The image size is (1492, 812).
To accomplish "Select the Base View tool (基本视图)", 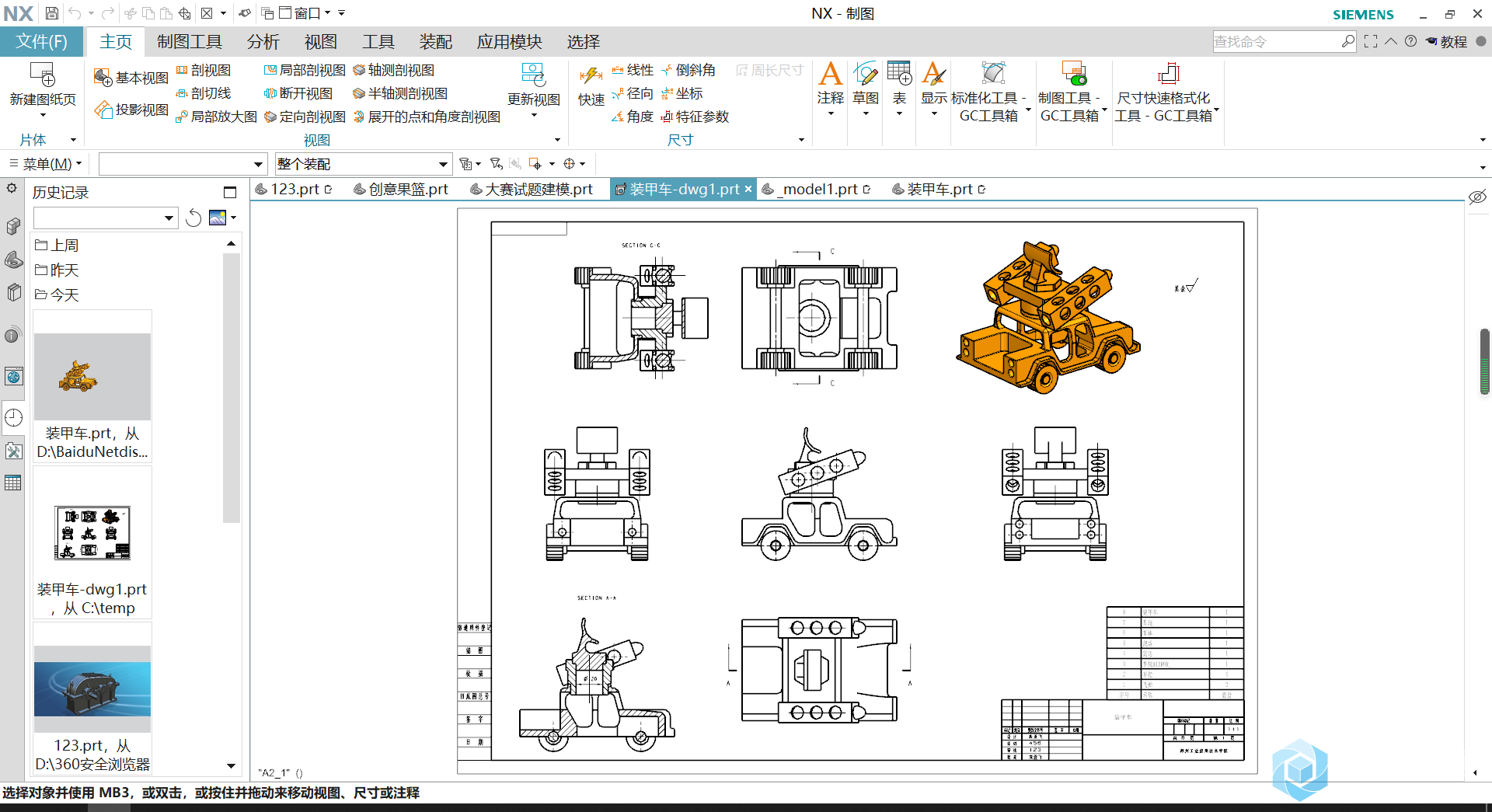I will (x=131, y=78).
